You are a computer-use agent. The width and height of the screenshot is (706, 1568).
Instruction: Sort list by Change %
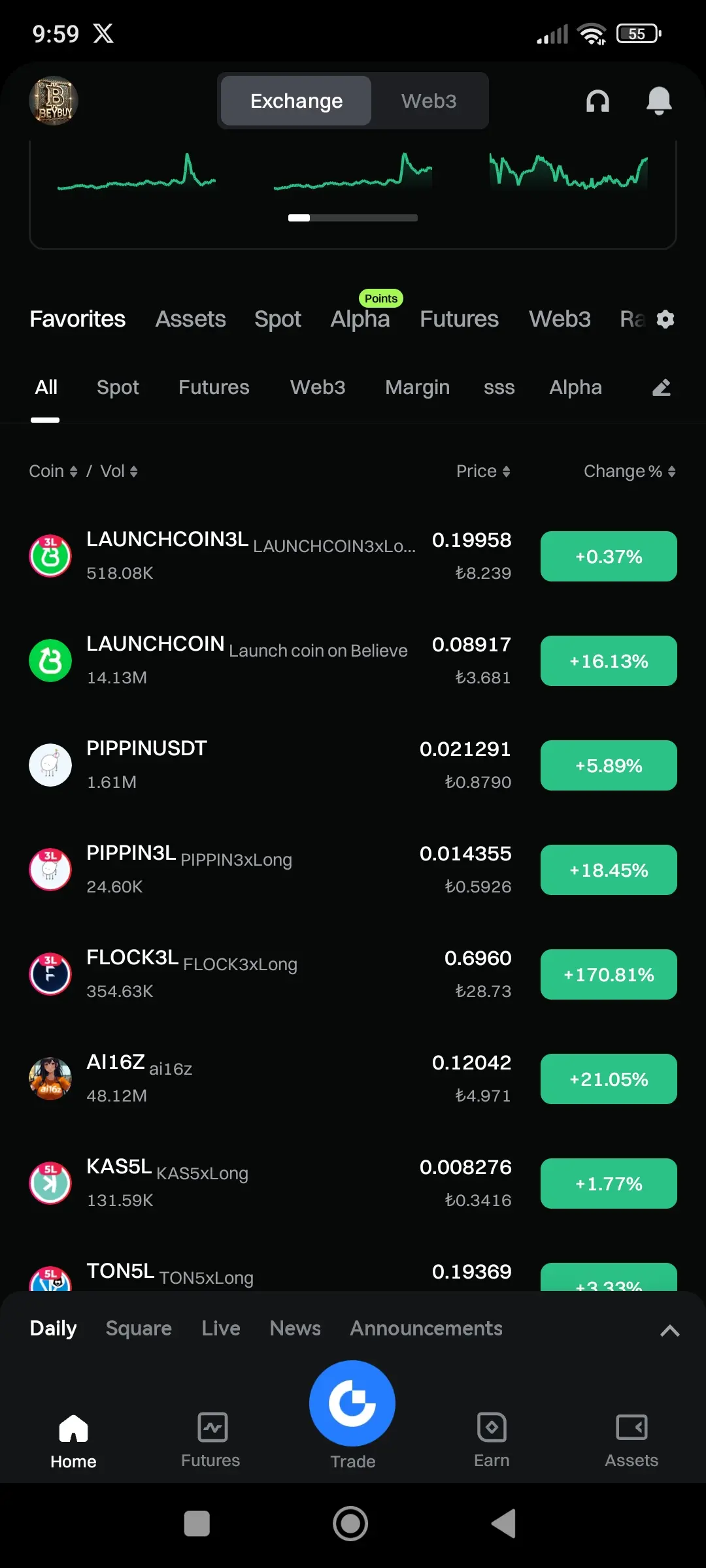[630, 471]
